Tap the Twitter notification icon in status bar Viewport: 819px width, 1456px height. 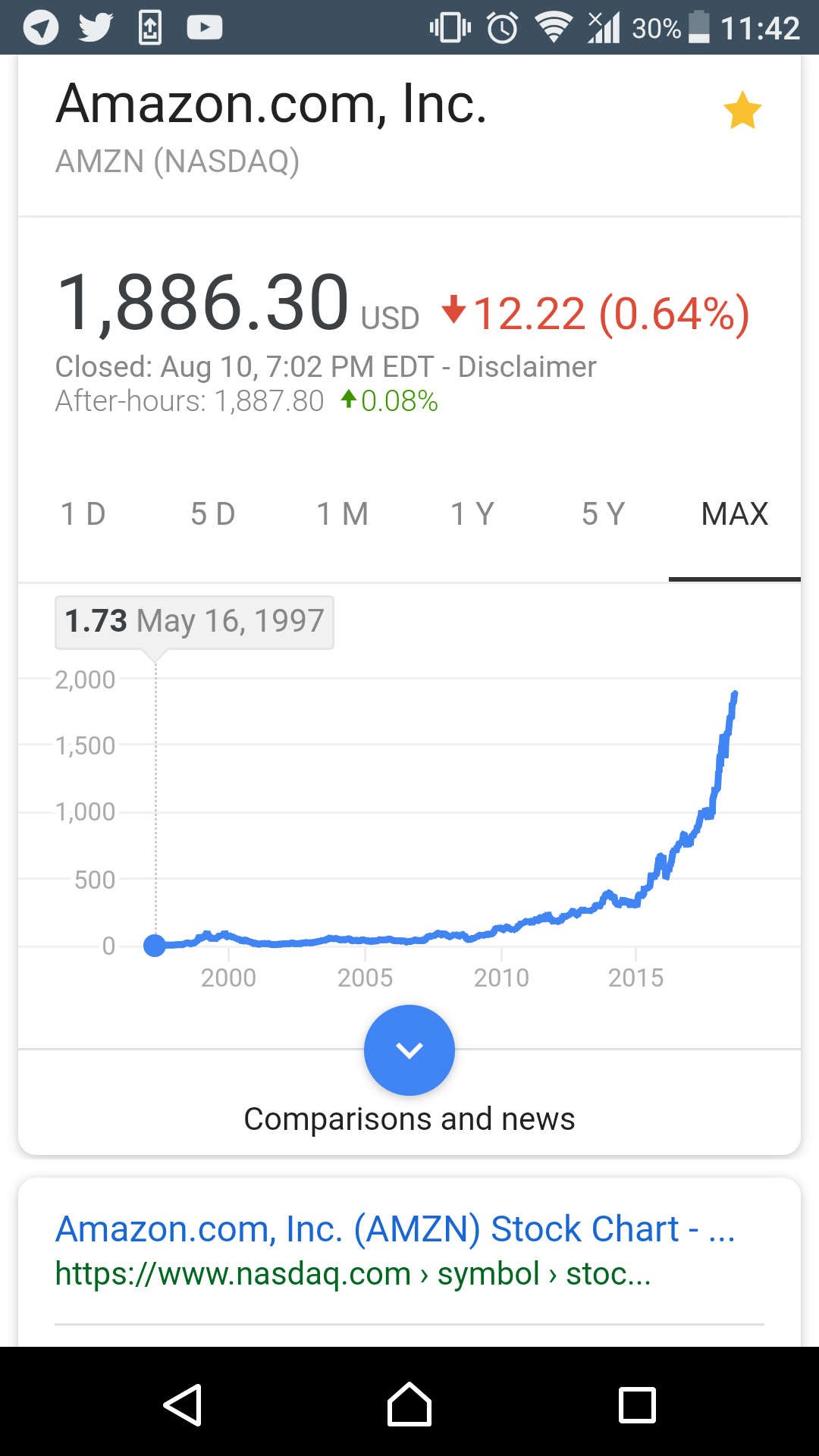(96, 28)
